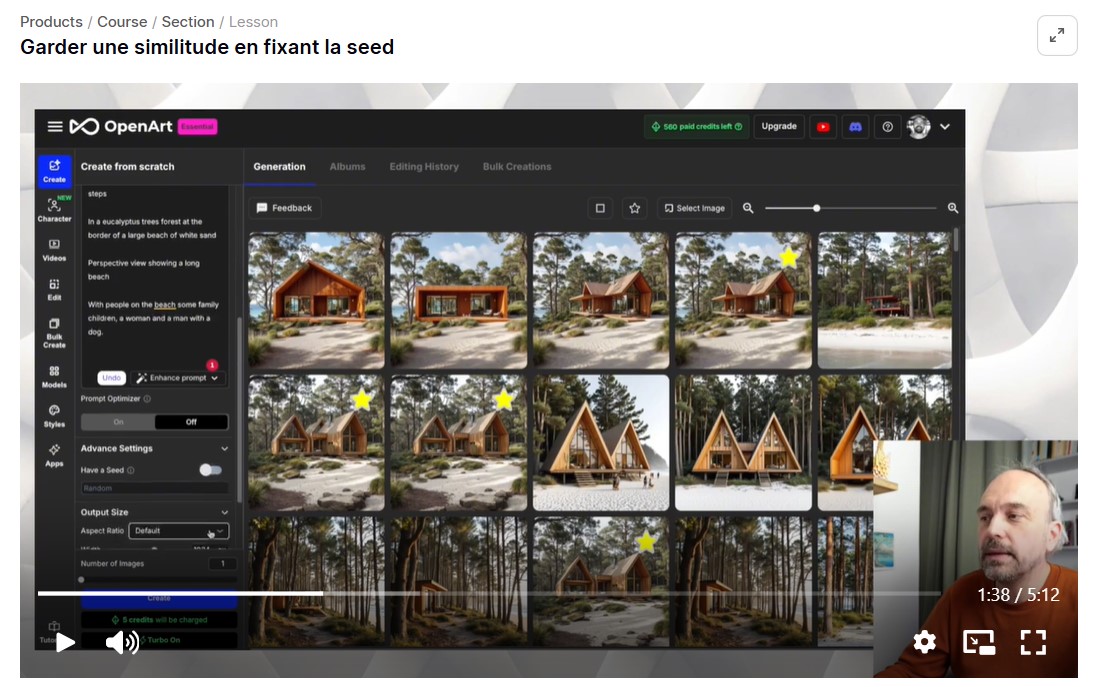Switch to the Editing History tab
Image resolution: width=1094 pixels, height=687 pixels.
(x=424, y=166)
